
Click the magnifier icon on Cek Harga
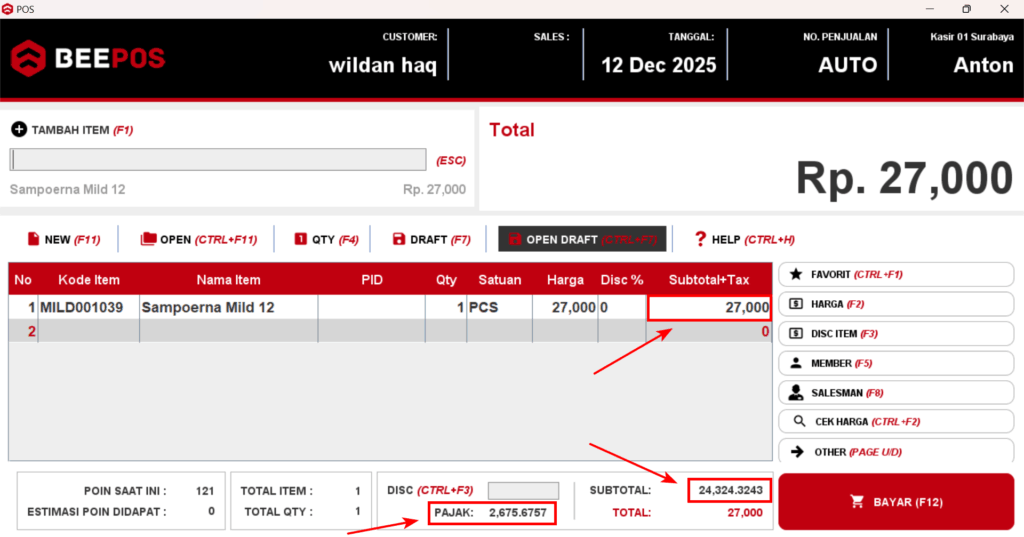[x=798, y=422]
